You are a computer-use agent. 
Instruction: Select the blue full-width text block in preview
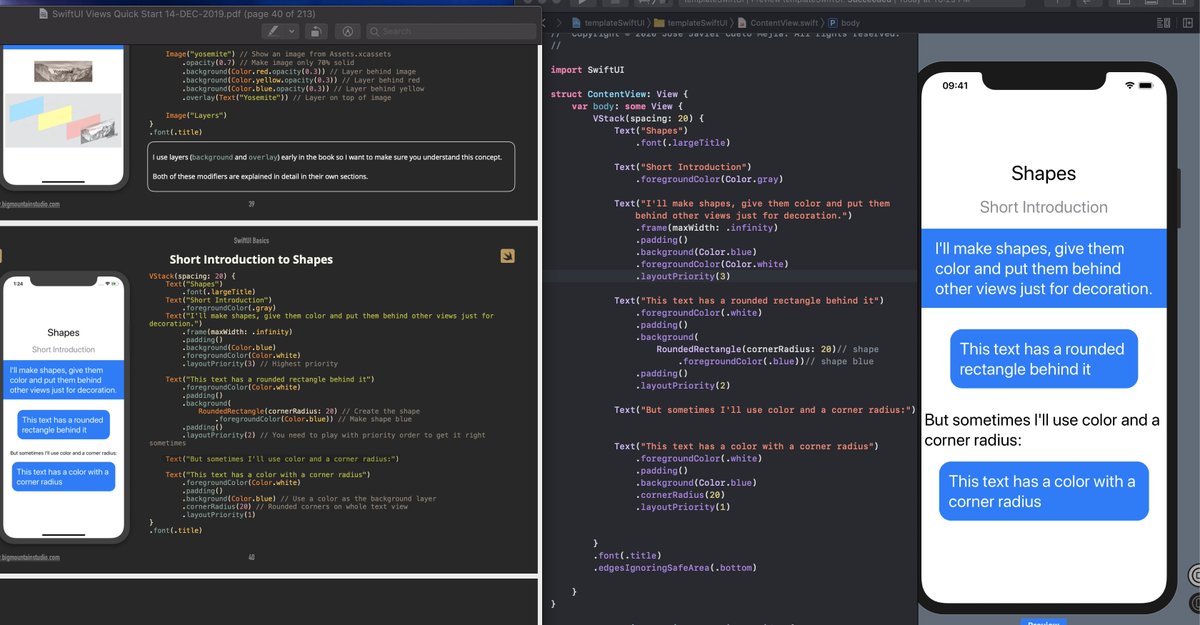coord(1043,268)
